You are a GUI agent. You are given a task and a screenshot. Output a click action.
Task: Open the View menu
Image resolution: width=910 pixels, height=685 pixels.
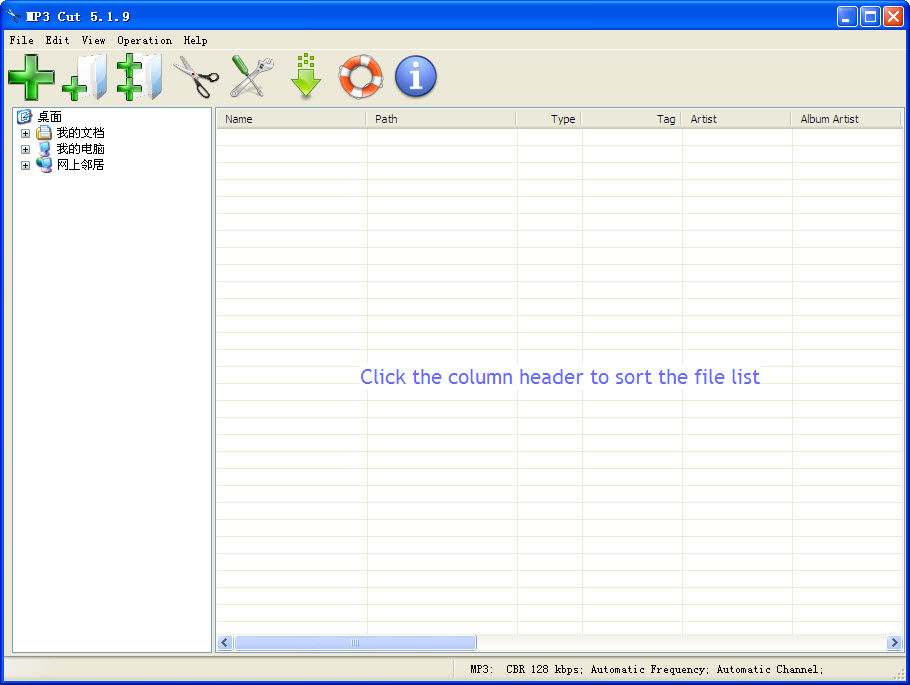tap(93, 40)
